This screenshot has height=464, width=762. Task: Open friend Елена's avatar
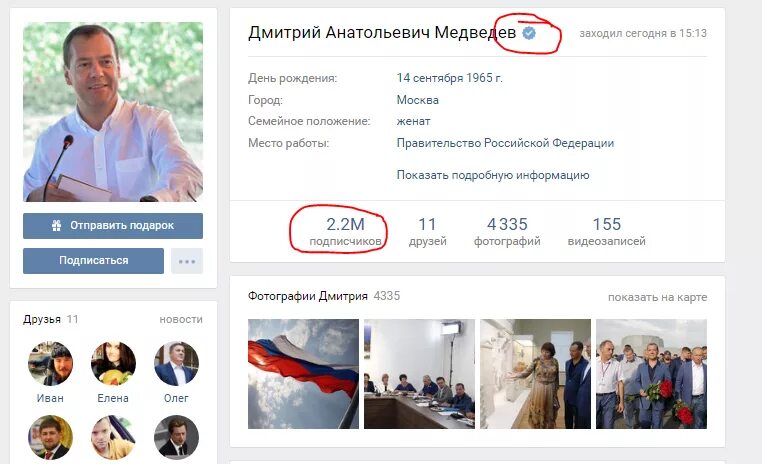tap(113, 363)
